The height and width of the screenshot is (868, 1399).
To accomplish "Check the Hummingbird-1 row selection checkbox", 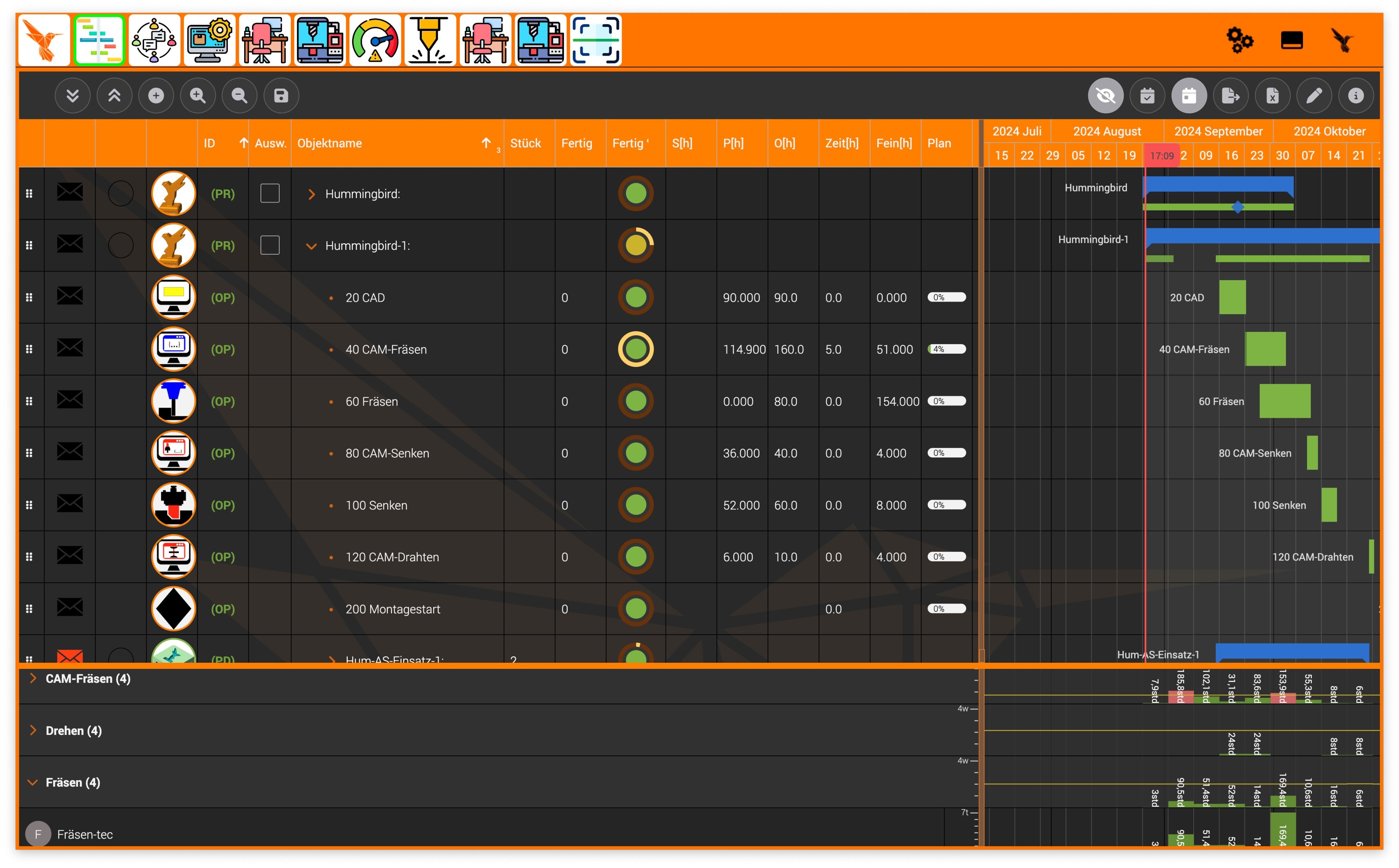I will click(x=269, y=245).
